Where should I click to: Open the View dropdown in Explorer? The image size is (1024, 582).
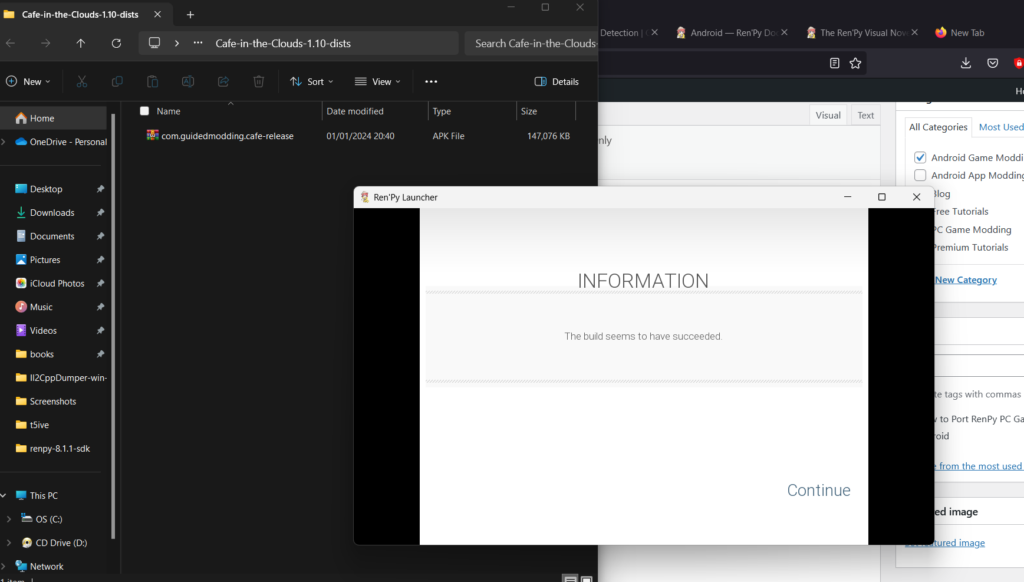[377, 82]
